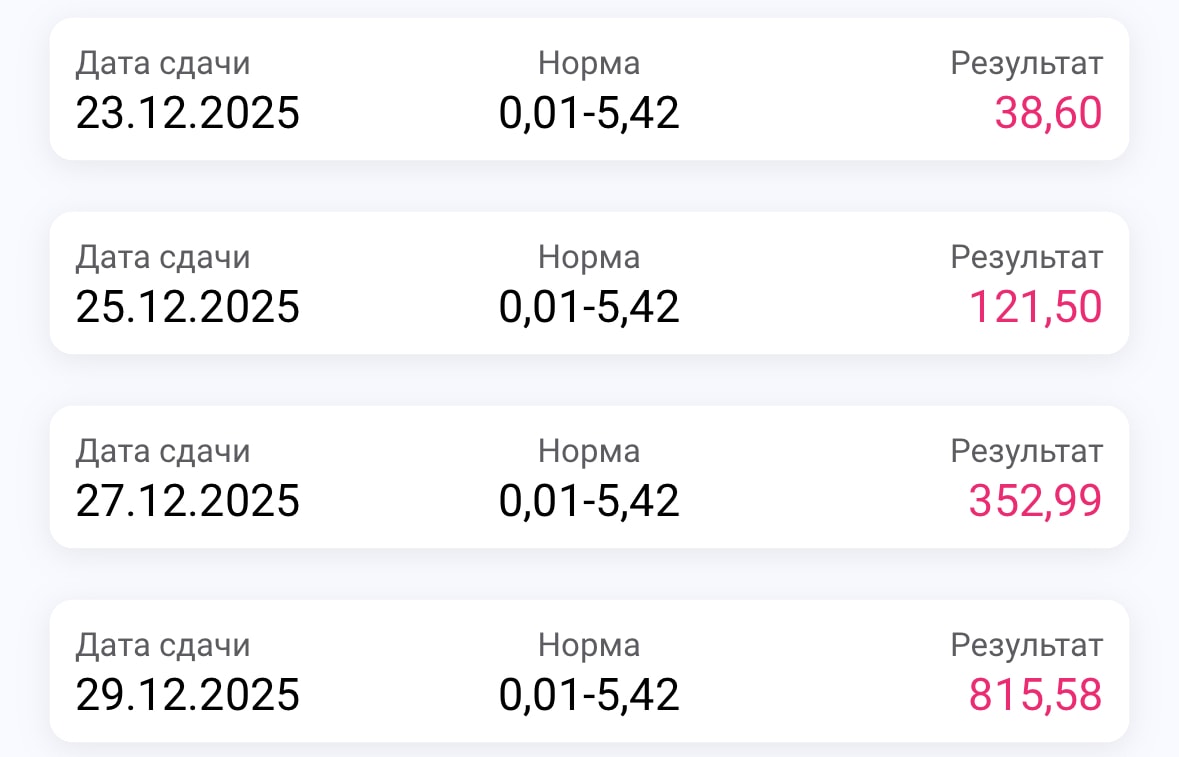Open the 29.12.2025 result card
Image resolution: width=1179 pixels, height=757 pixels.
(x=590, y=671)
